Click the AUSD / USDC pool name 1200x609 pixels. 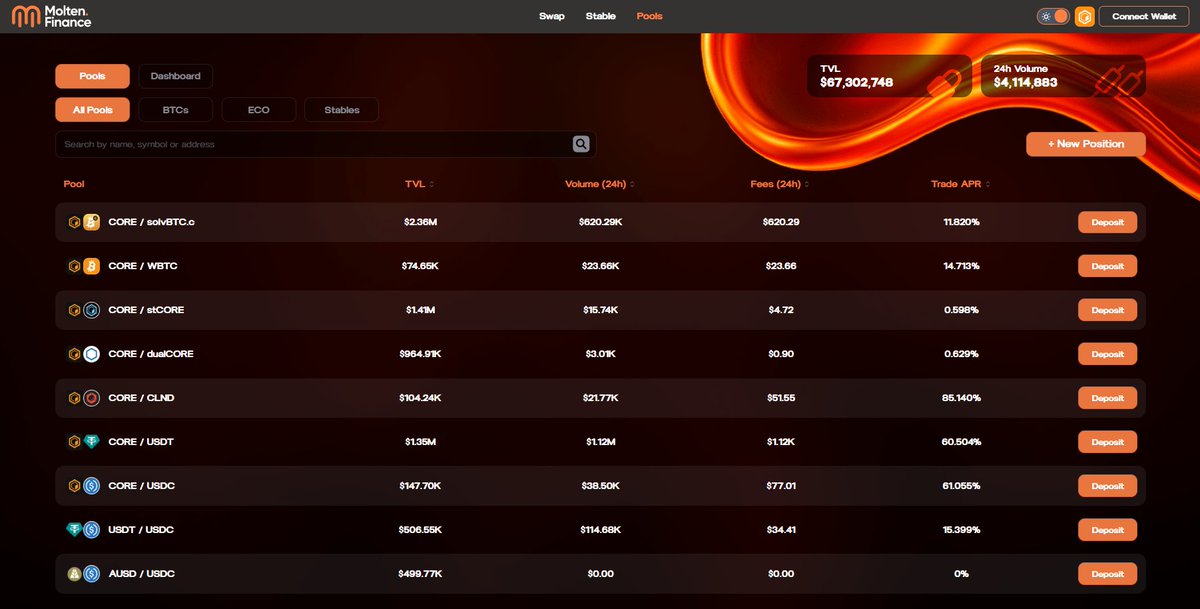click(141, 574)
